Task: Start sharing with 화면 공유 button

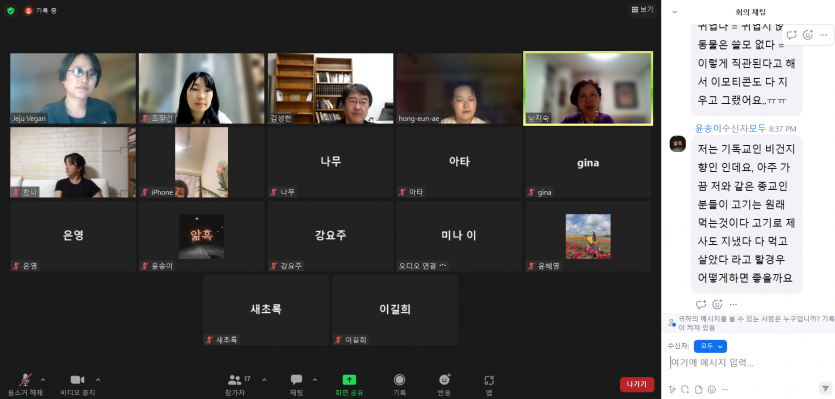Action: (x=349, y=384)
